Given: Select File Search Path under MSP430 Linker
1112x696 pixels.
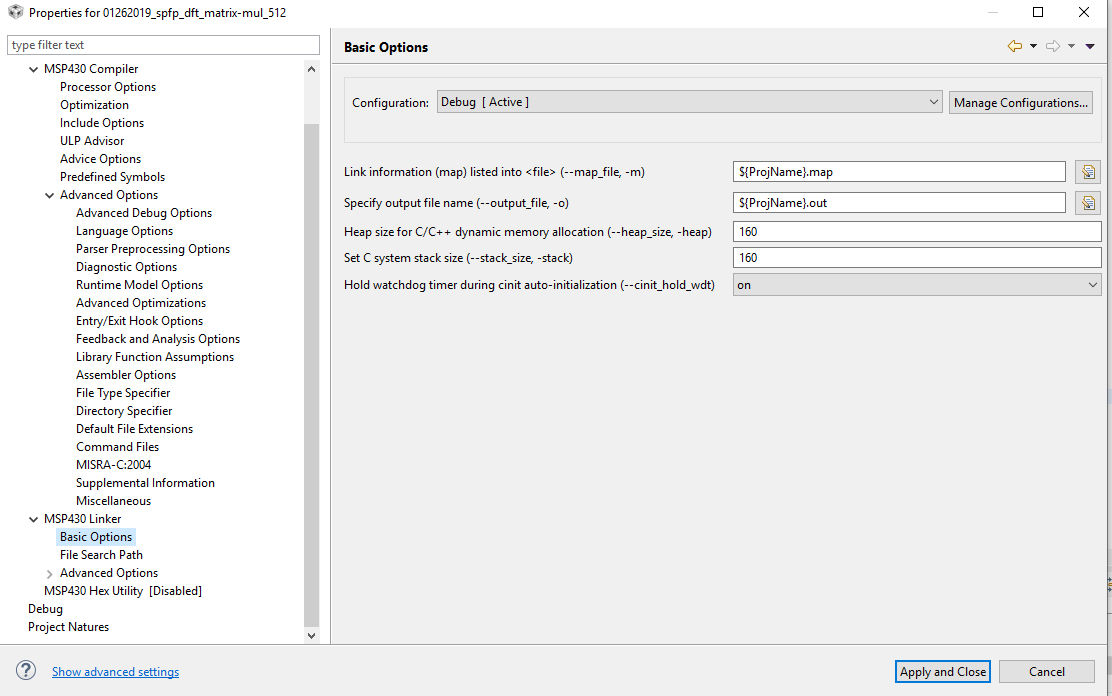Looking at the screenshot, I should coord(101,554).
